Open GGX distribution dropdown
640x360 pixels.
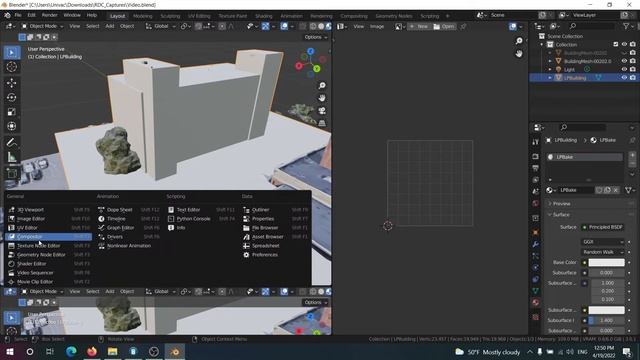[x=602, y=242]
